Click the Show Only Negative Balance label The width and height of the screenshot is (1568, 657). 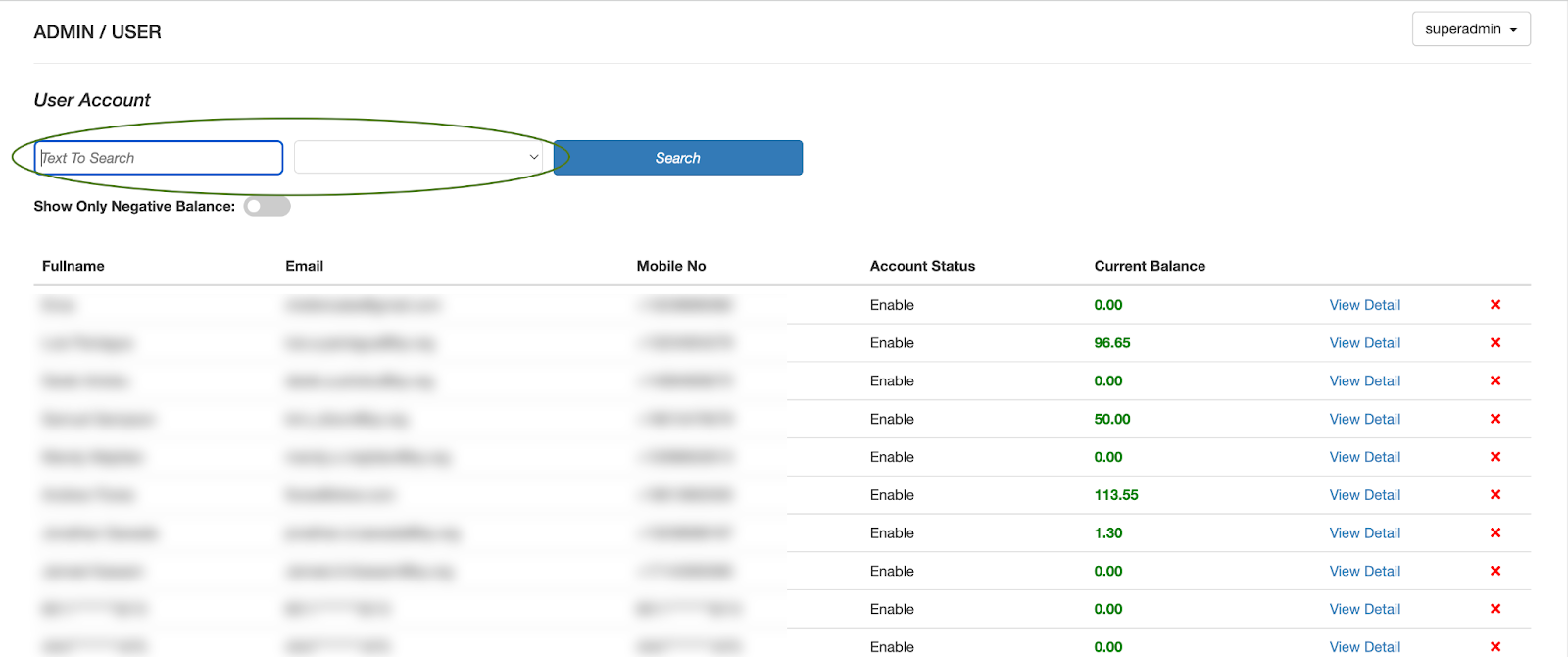(134, 206)
